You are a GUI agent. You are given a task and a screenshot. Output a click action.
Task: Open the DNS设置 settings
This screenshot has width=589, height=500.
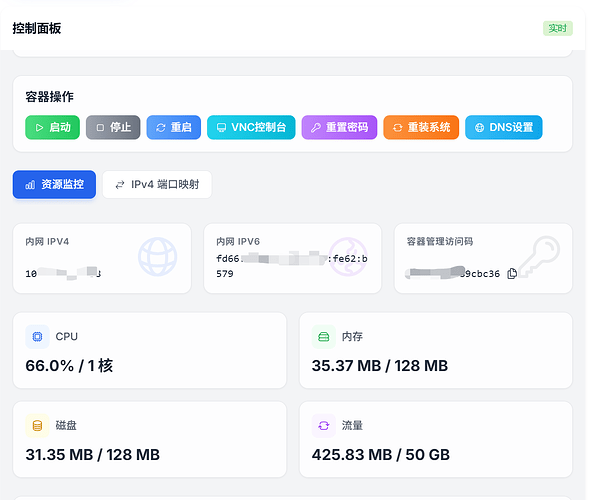(504, 127)
